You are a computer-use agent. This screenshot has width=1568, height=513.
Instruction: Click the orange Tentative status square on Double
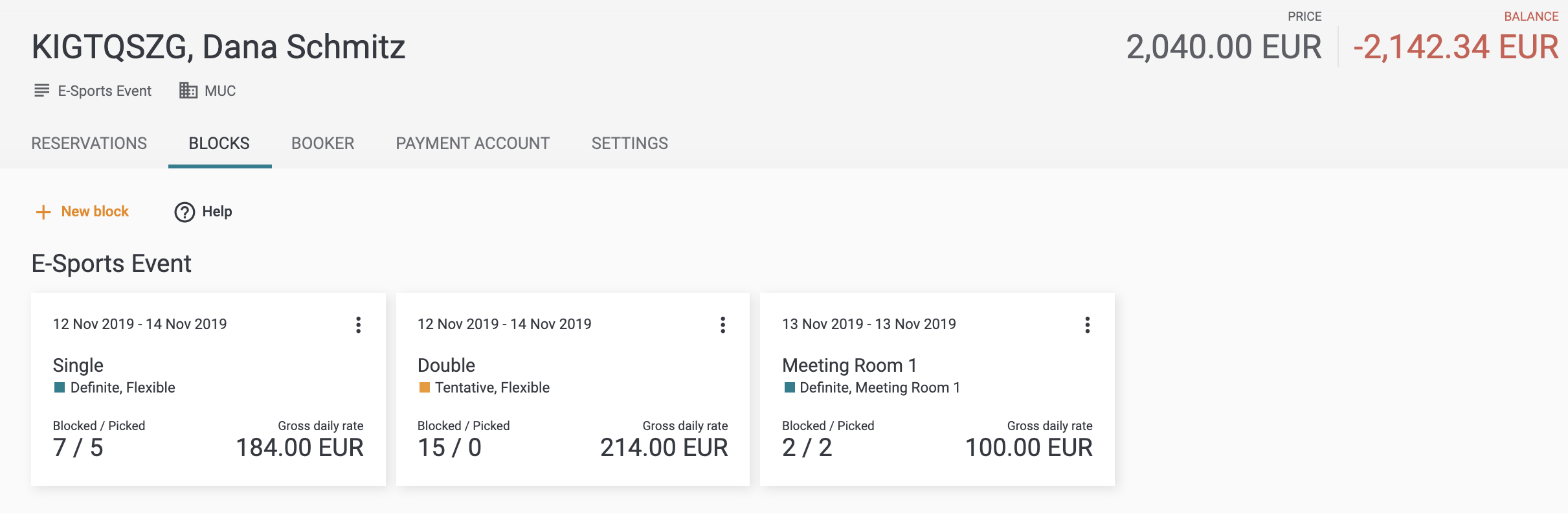pyautogui.click(x=424, y=387)
